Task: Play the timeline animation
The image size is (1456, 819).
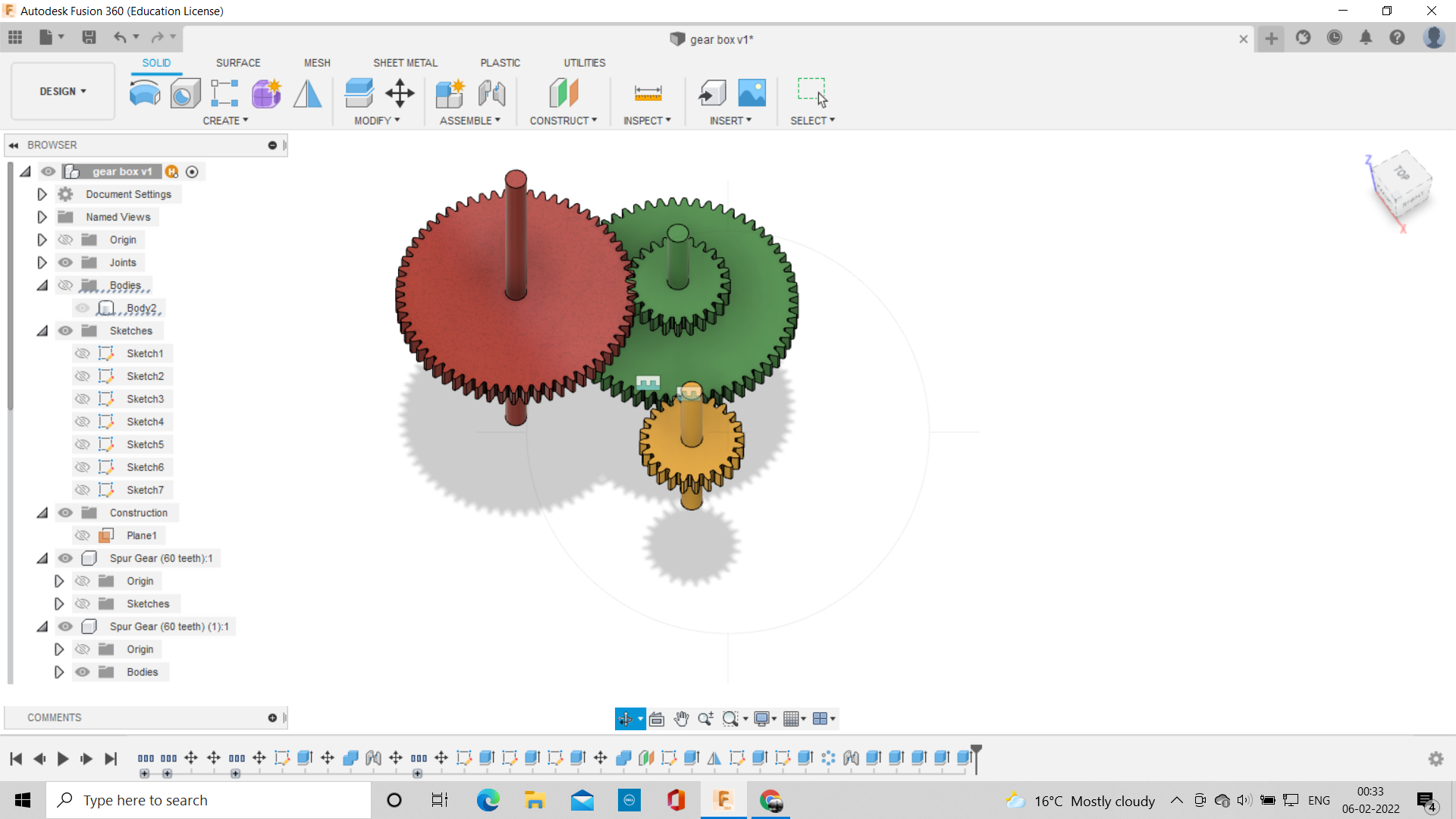Action: pos(63,758)
